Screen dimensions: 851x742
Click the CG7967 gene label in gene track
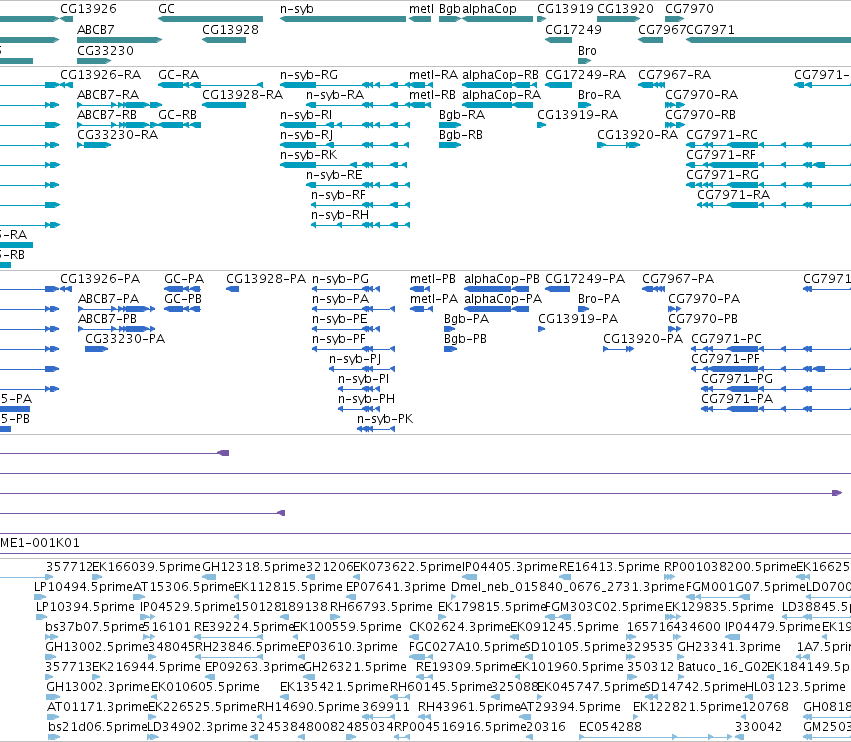[x=662, y=29]
